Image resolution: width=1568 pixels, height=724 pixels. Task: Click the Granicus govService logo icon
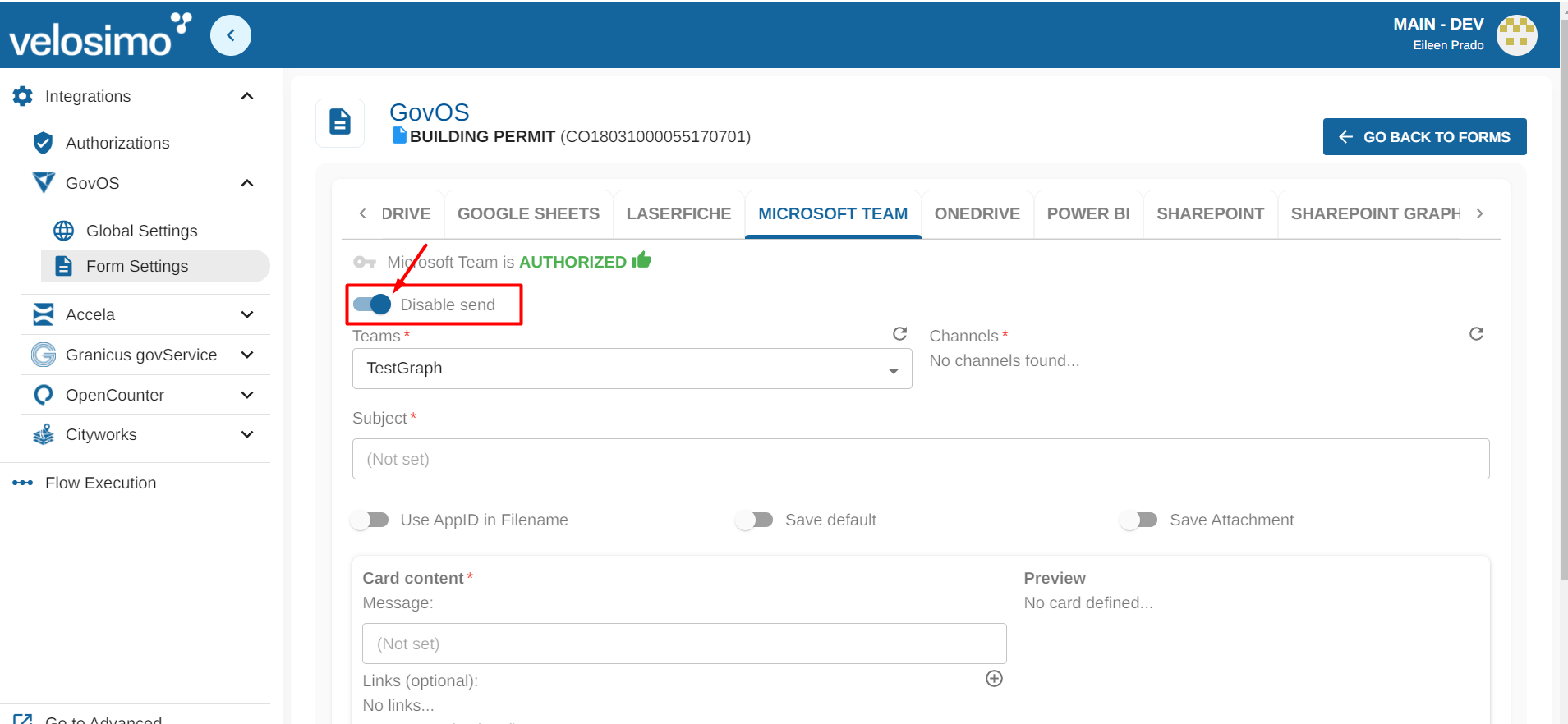44,355
